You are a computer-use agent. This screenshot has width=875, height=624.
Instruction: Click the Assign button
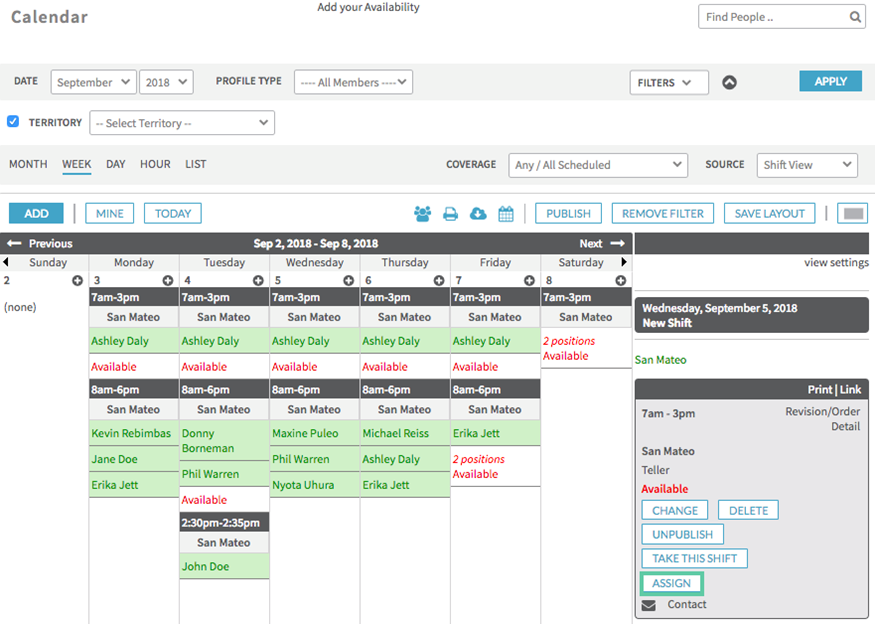671,583
